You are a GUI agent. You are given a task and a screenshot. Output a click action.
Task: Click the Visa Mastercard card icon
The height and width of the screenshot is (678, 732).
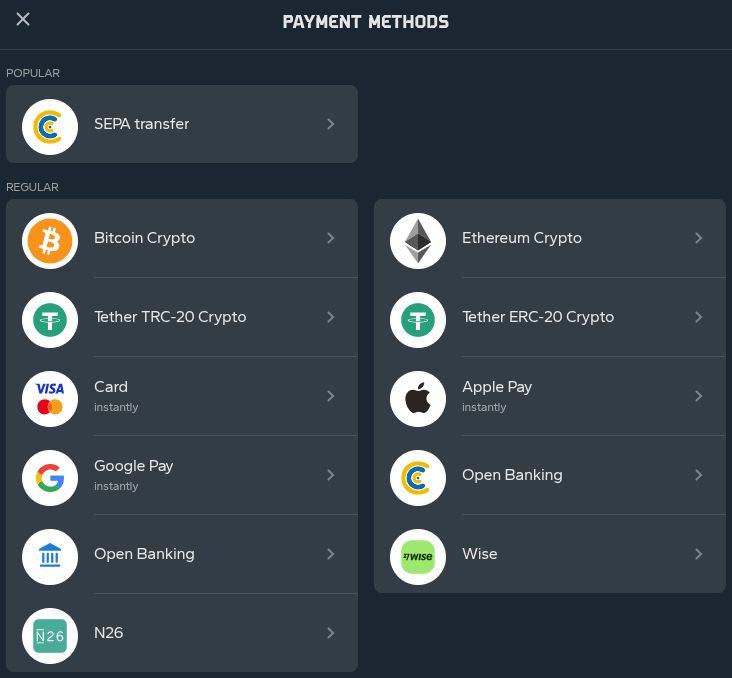(x=50, y=399)
